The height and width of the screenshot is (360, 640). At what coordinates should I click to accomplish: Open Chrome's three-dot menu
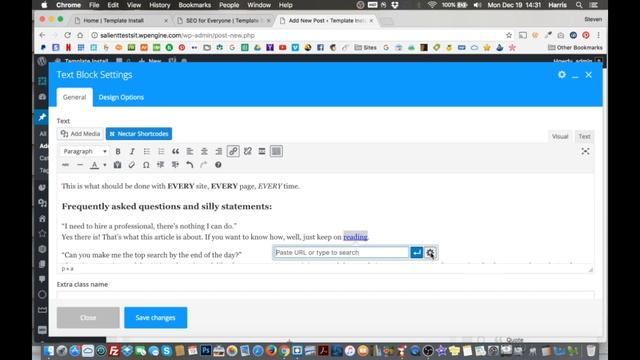click(x=598, y=36)
